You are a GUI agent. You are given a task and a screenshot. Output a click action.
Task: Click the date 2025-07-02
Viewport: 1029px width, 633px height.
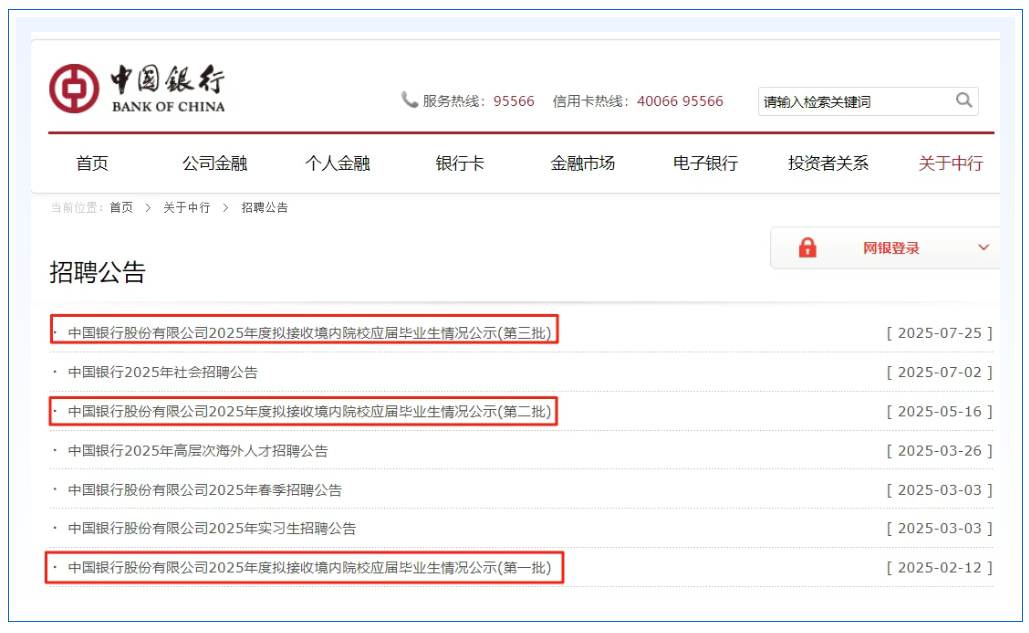click(x=939, y=373)
